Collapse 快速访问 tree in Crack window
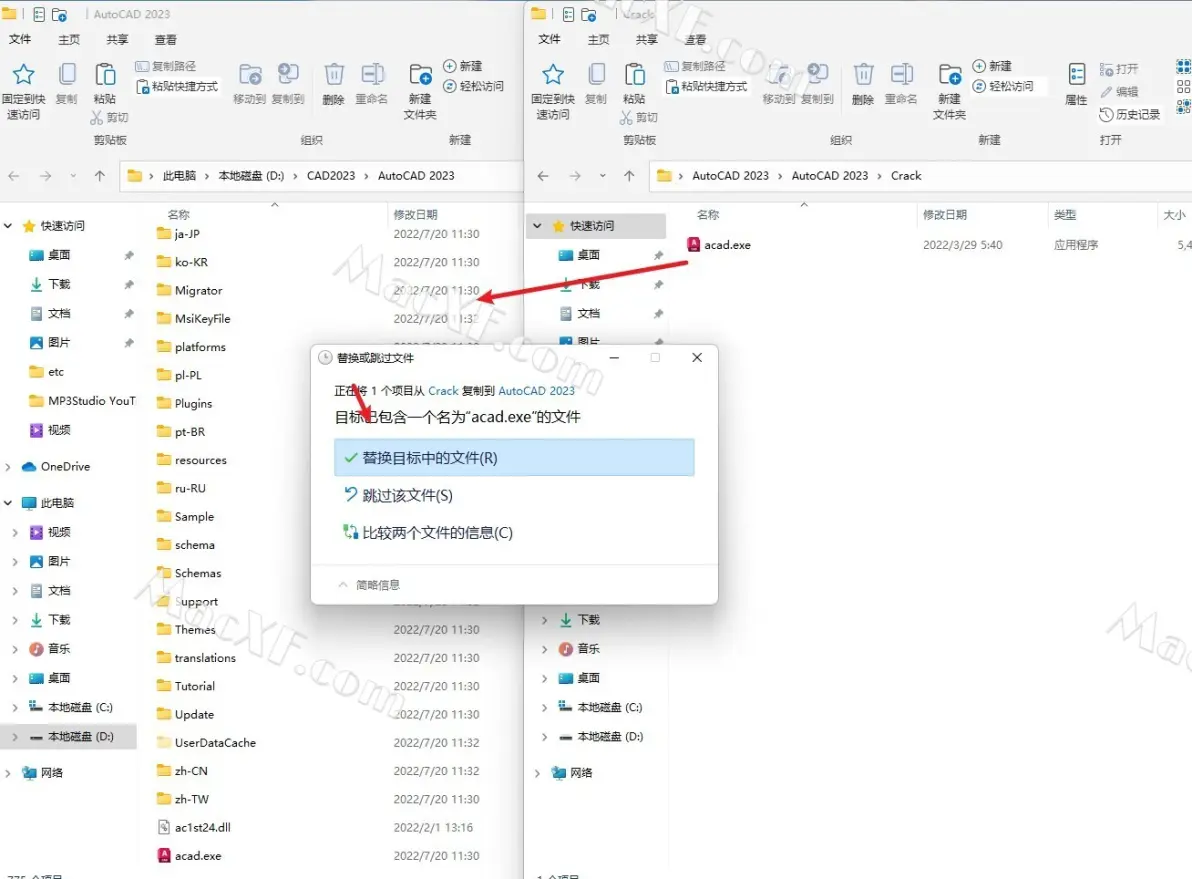The width and height of the screenshot is (1192, 879). [537, 226]
